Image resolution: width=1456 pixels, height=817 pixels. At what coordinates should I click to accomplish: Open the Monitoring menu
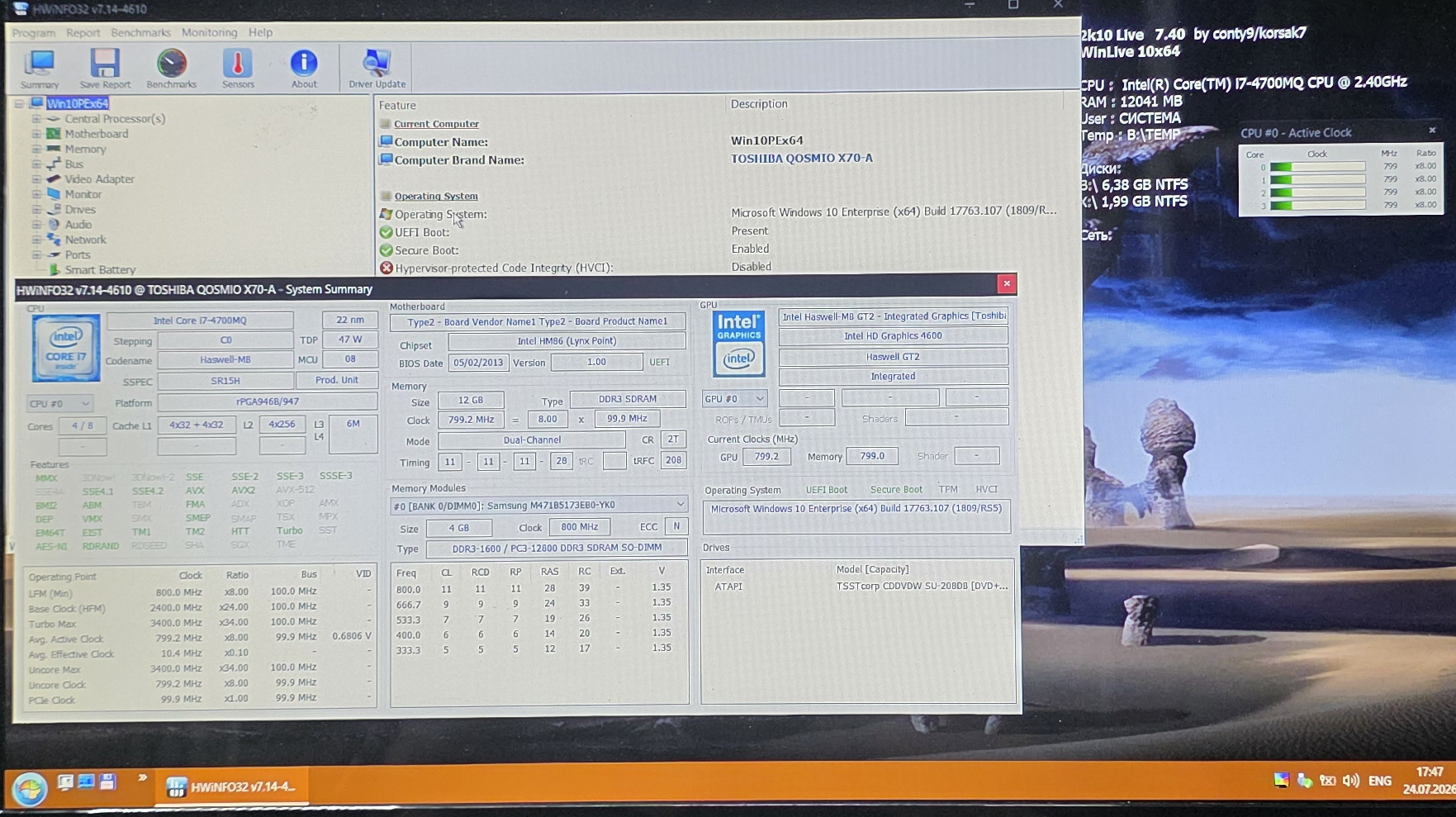(x=210, y=32)
